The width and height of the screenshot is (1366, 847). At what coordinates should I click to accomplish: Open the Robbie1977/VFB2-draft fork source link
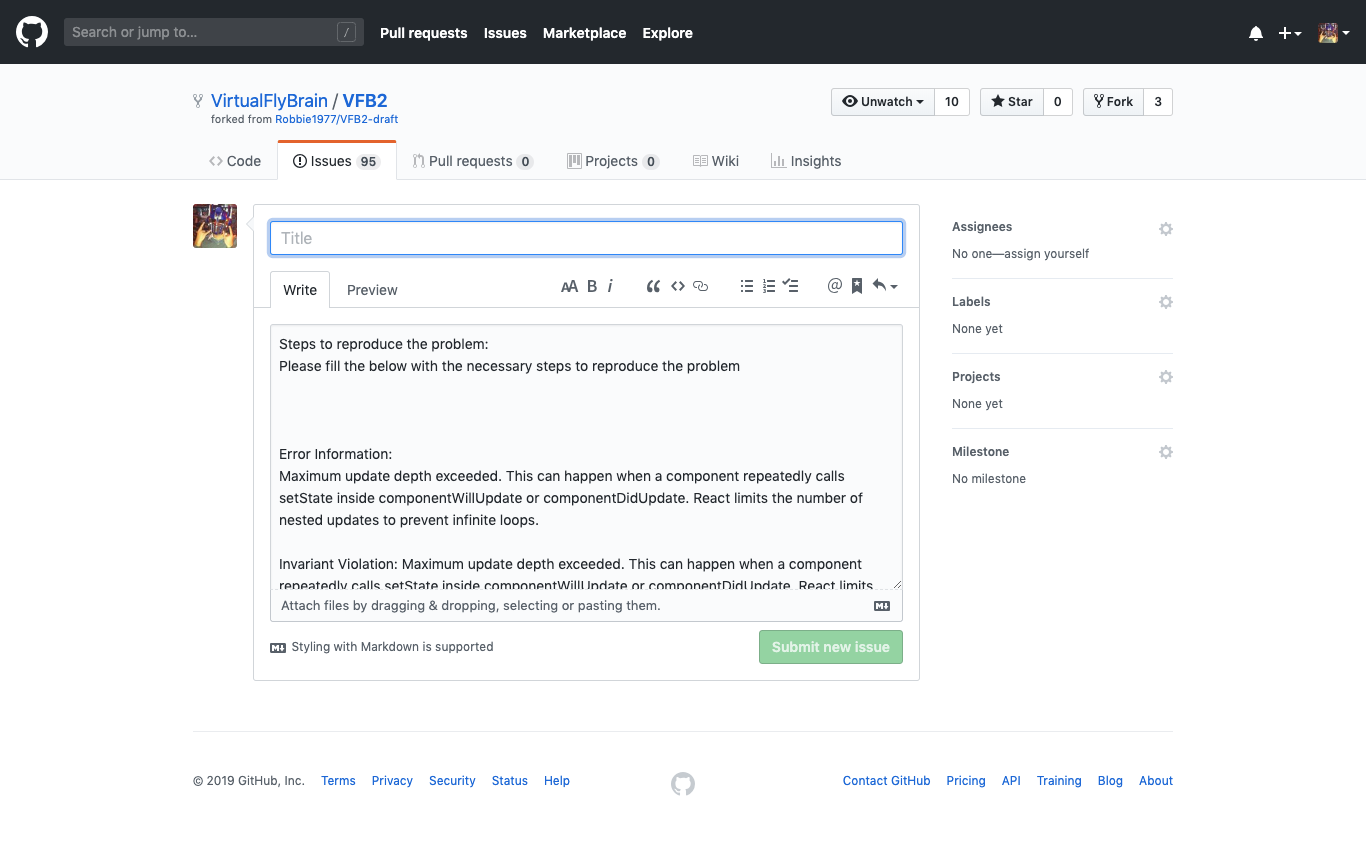pyautogui.click(x=337, y=119)
